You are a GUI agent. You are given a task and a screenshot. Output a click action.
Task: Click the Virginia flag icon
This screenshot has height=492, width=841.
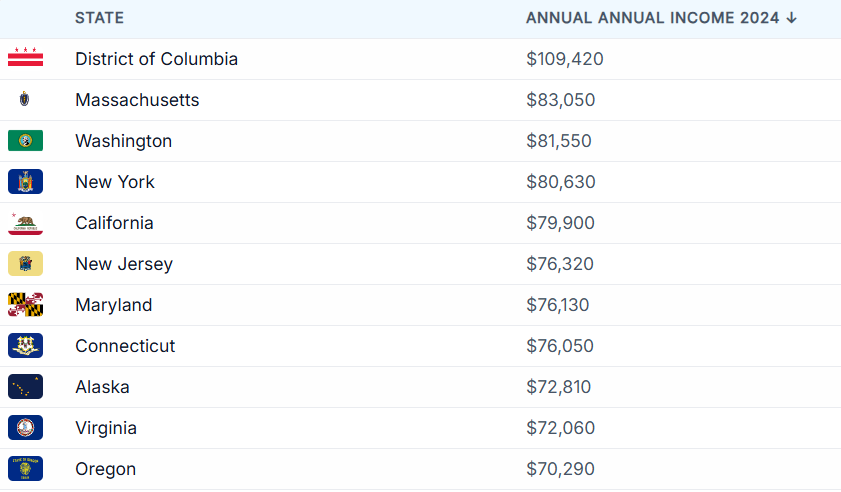point(25,428)
